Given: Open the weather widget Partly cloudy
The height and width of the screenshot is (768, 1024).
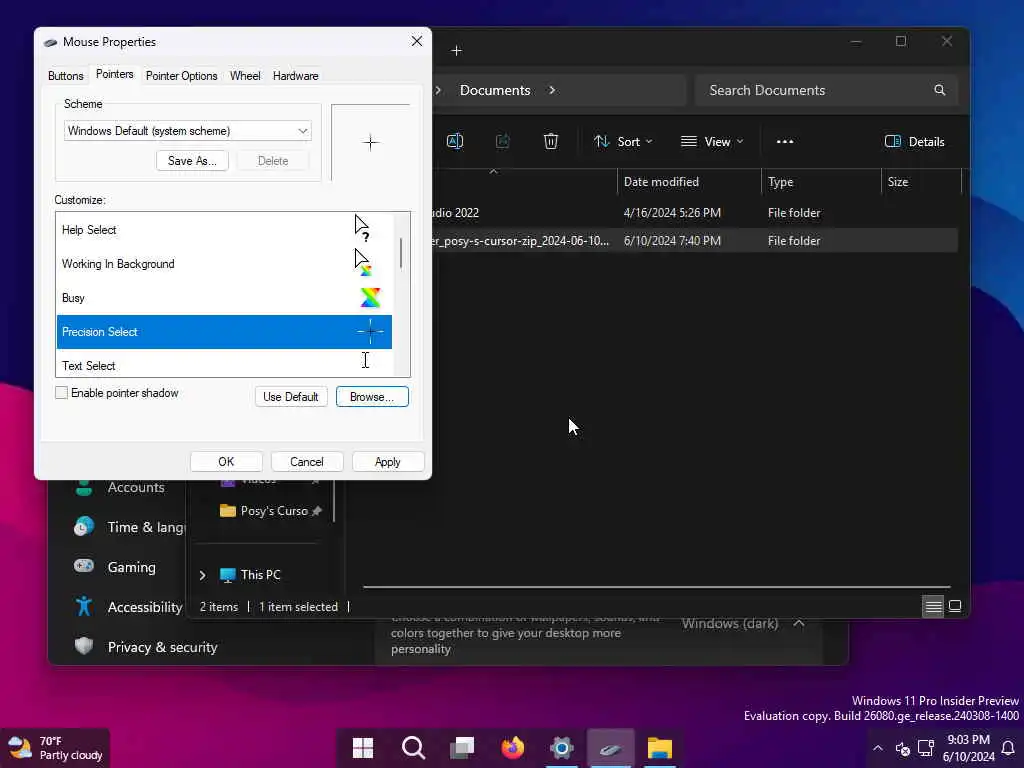Looking at the screenshot, I should coord(55,748).
